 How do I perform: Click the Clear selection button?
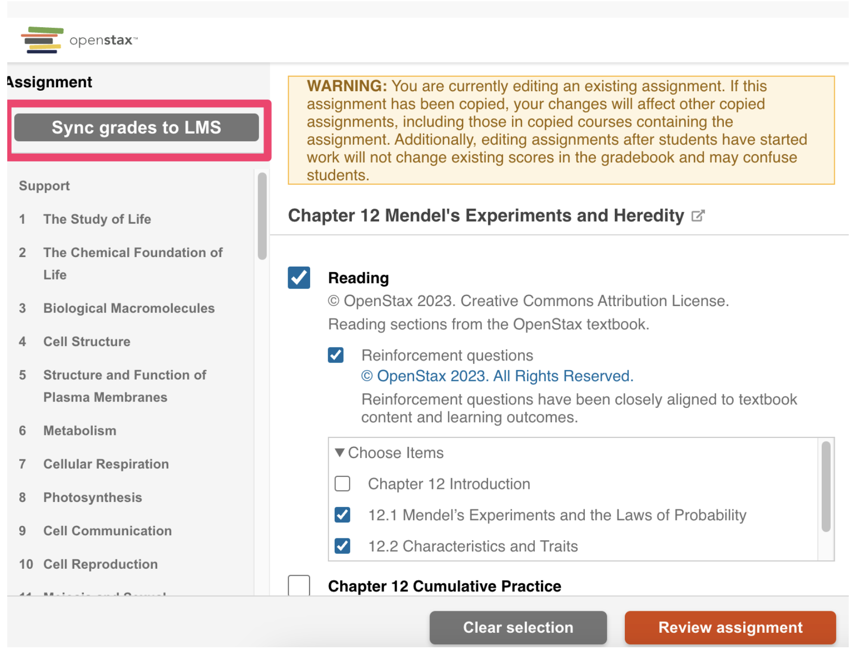(518, 627)
